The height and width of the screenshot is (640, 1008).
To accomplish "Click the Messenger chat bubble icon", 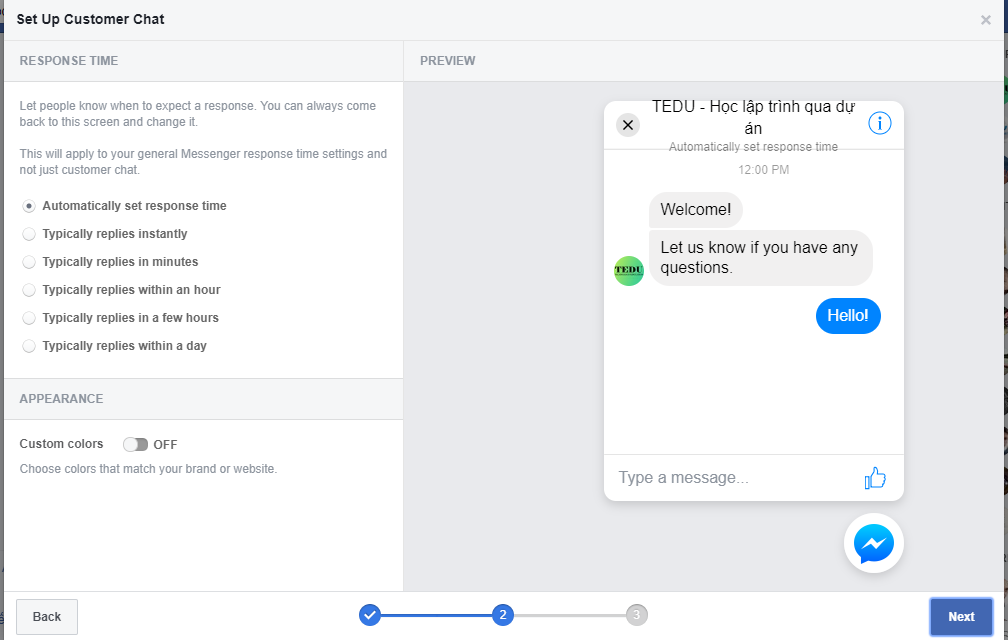I will pyautogui.click(x=873, y=544).
